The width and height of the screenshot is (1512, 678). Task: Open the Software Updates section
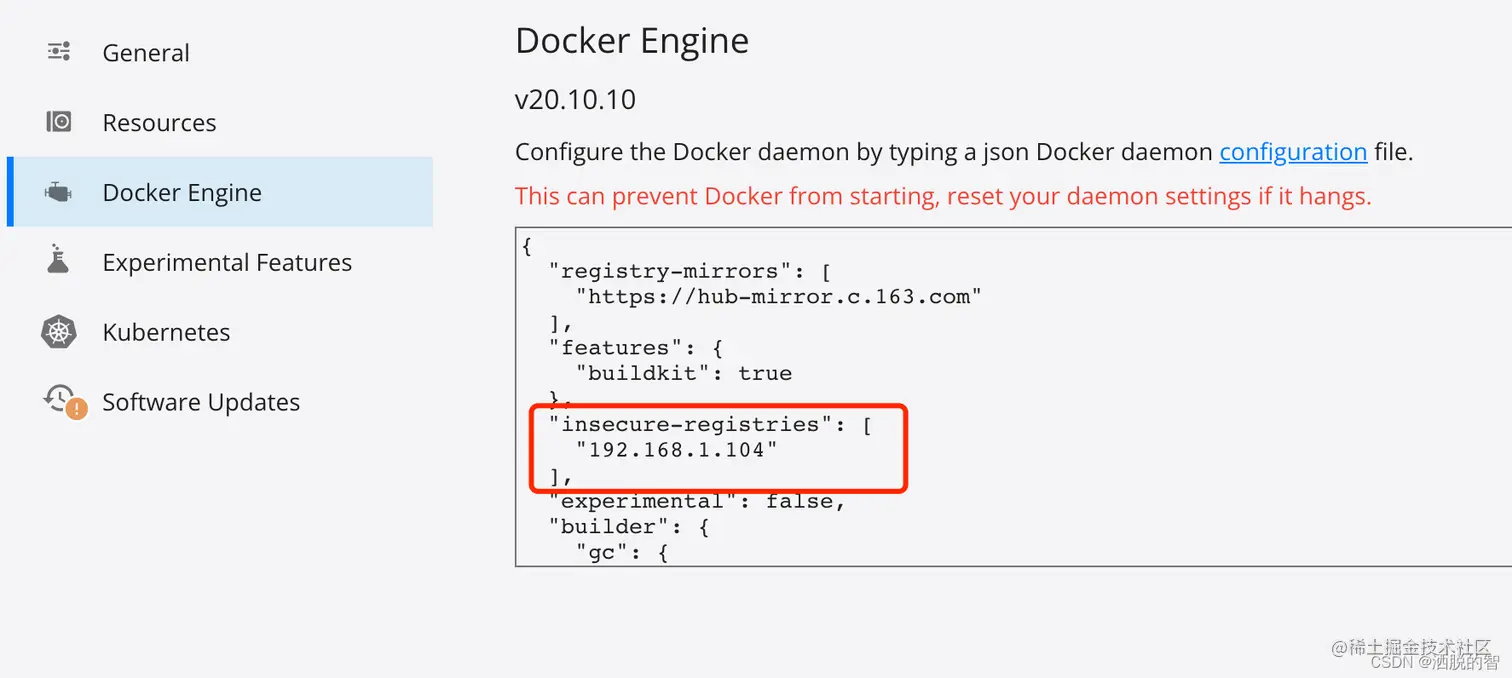201,402
